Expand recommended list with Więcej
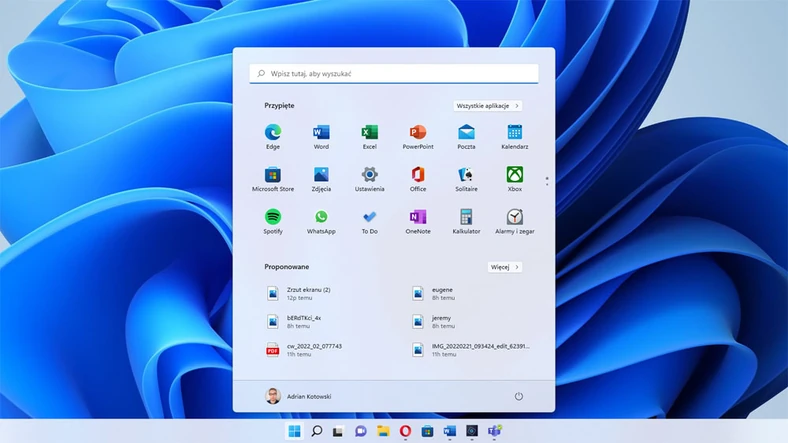Viewport: 788px width, 443px height. [x=505, y=267]
